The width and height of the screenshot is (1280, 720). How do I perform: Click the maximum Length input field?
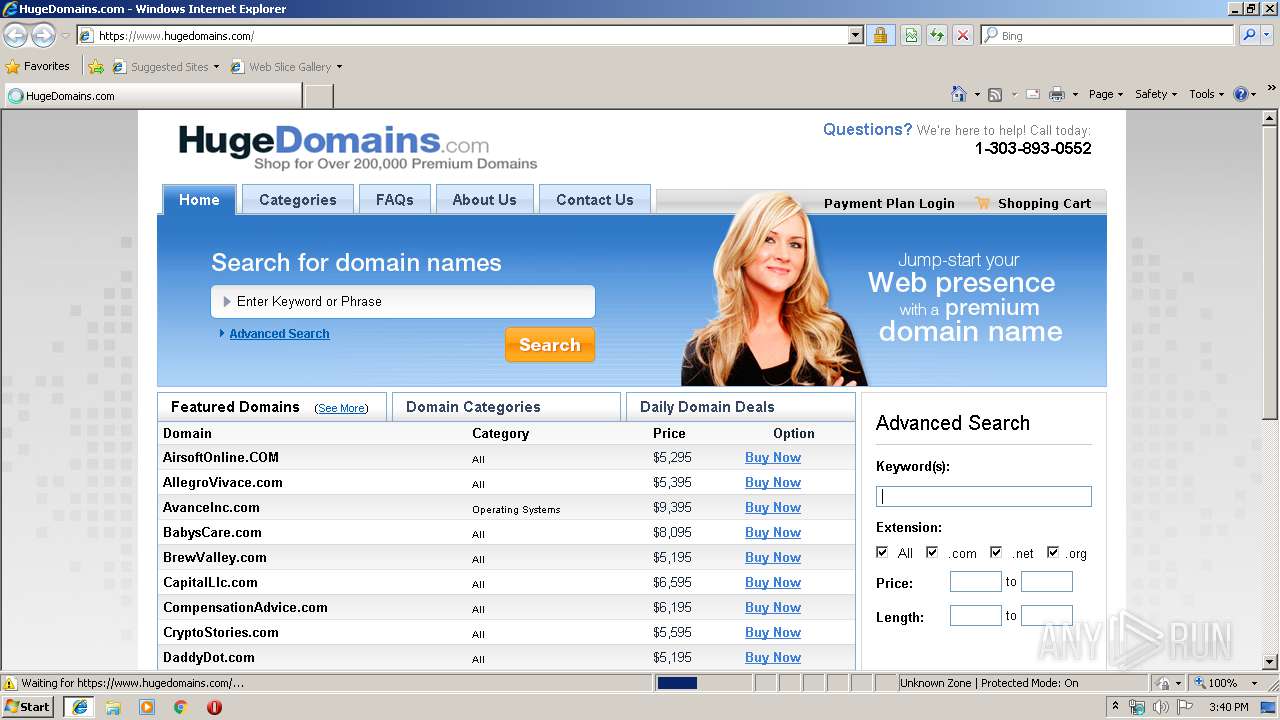pos(1047,615)
